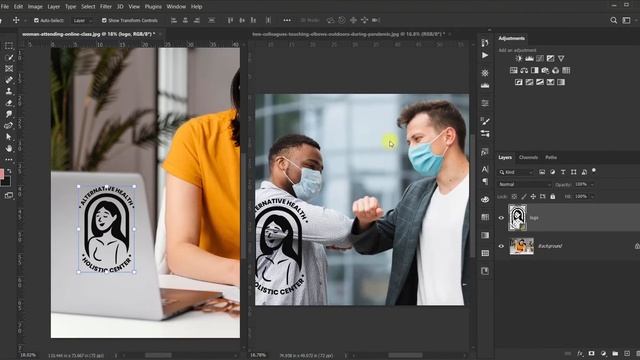Click the Add layer mask button
The height and width of the screenshot is (360, 640).
[x=591, y=353]
